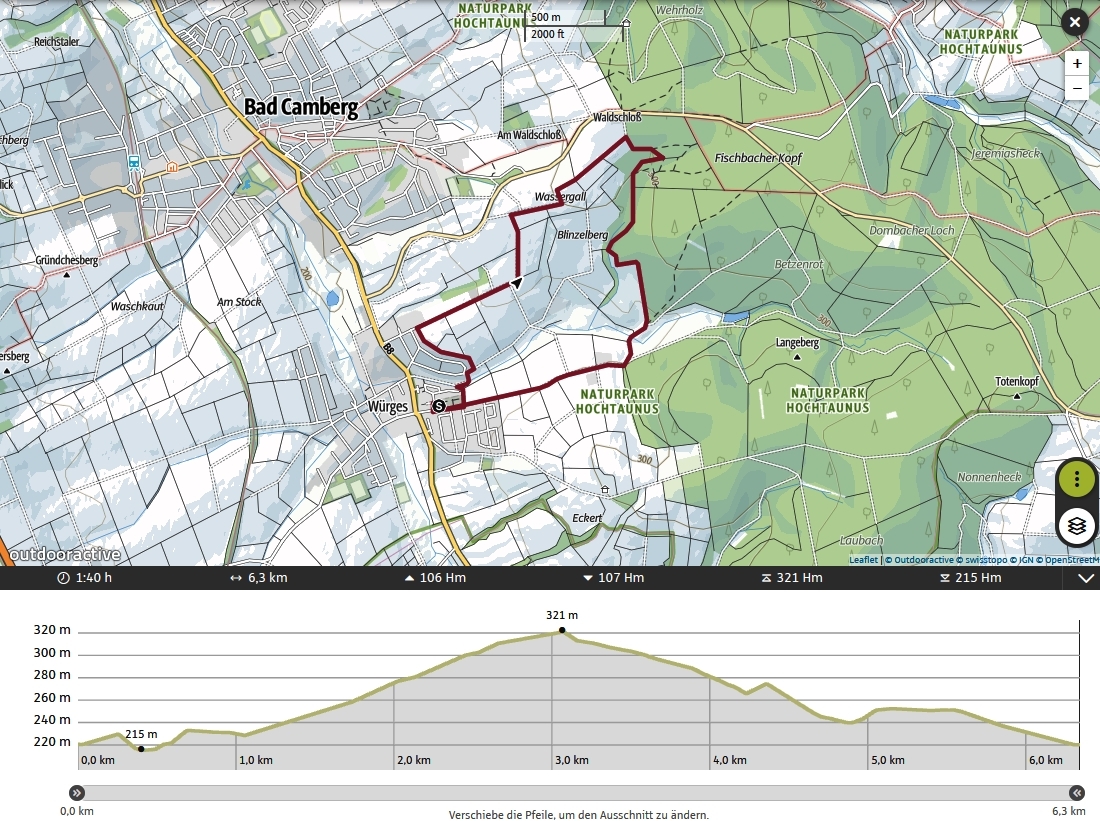Click the right handle of elevation range slider
1100x821 pixels.
pyautogui.click(x=1075, y=792)
